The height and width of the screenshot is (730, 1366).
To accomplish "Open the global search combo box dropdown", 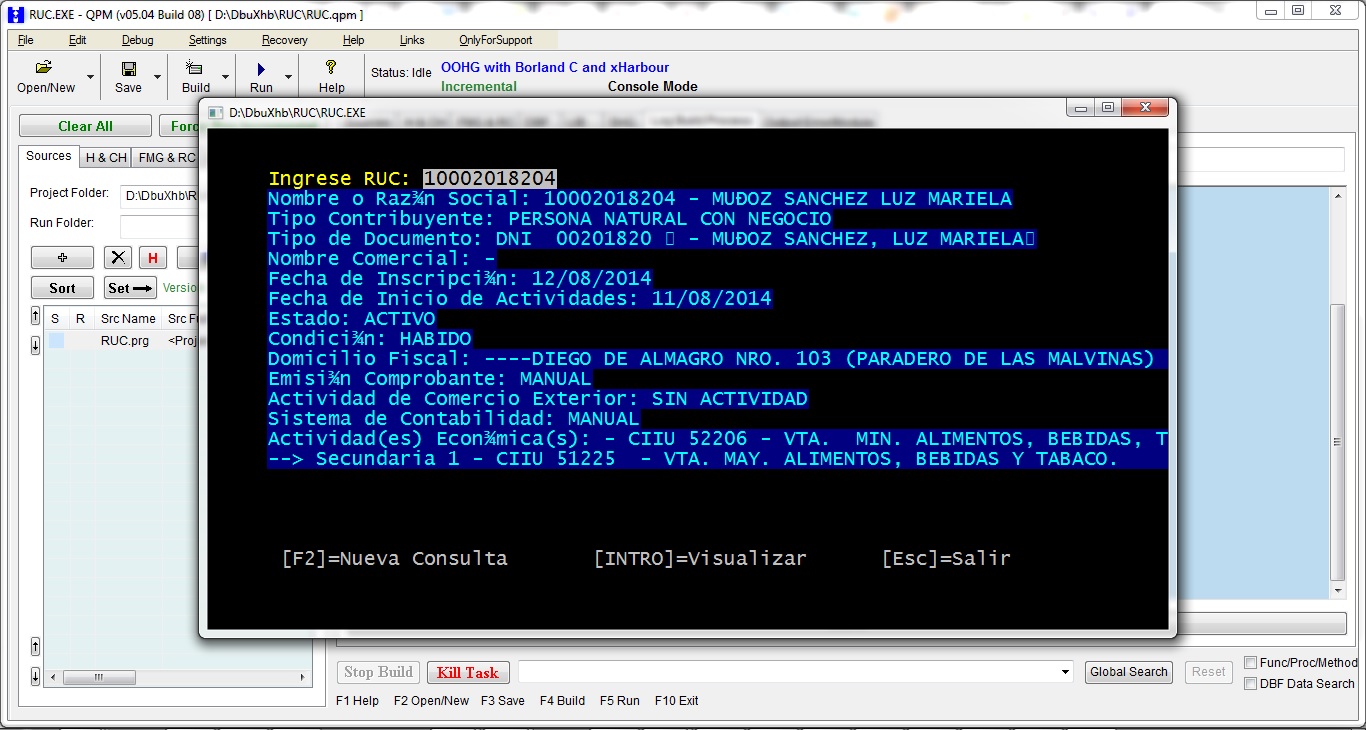I will point(1066,672).
